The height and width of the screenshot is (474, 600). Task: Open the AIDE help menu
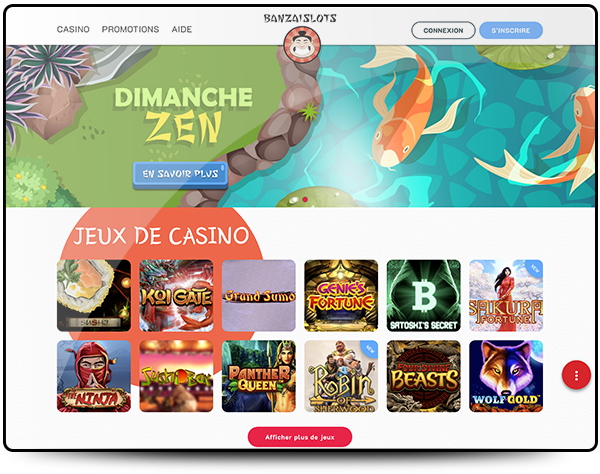click(182, 29)
